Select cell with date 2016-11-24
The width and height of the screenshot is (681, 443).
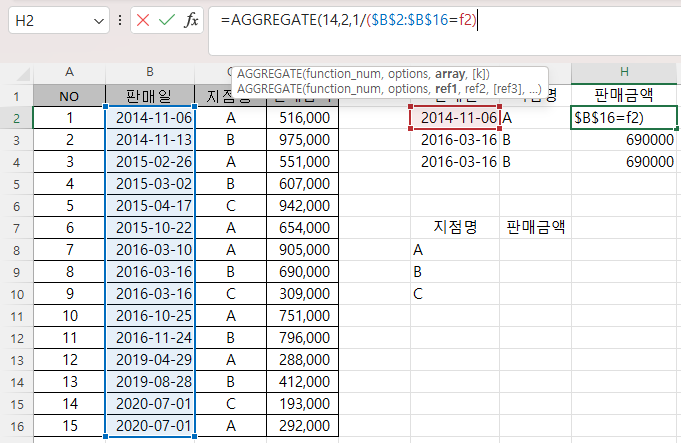(x=150, y=338)
